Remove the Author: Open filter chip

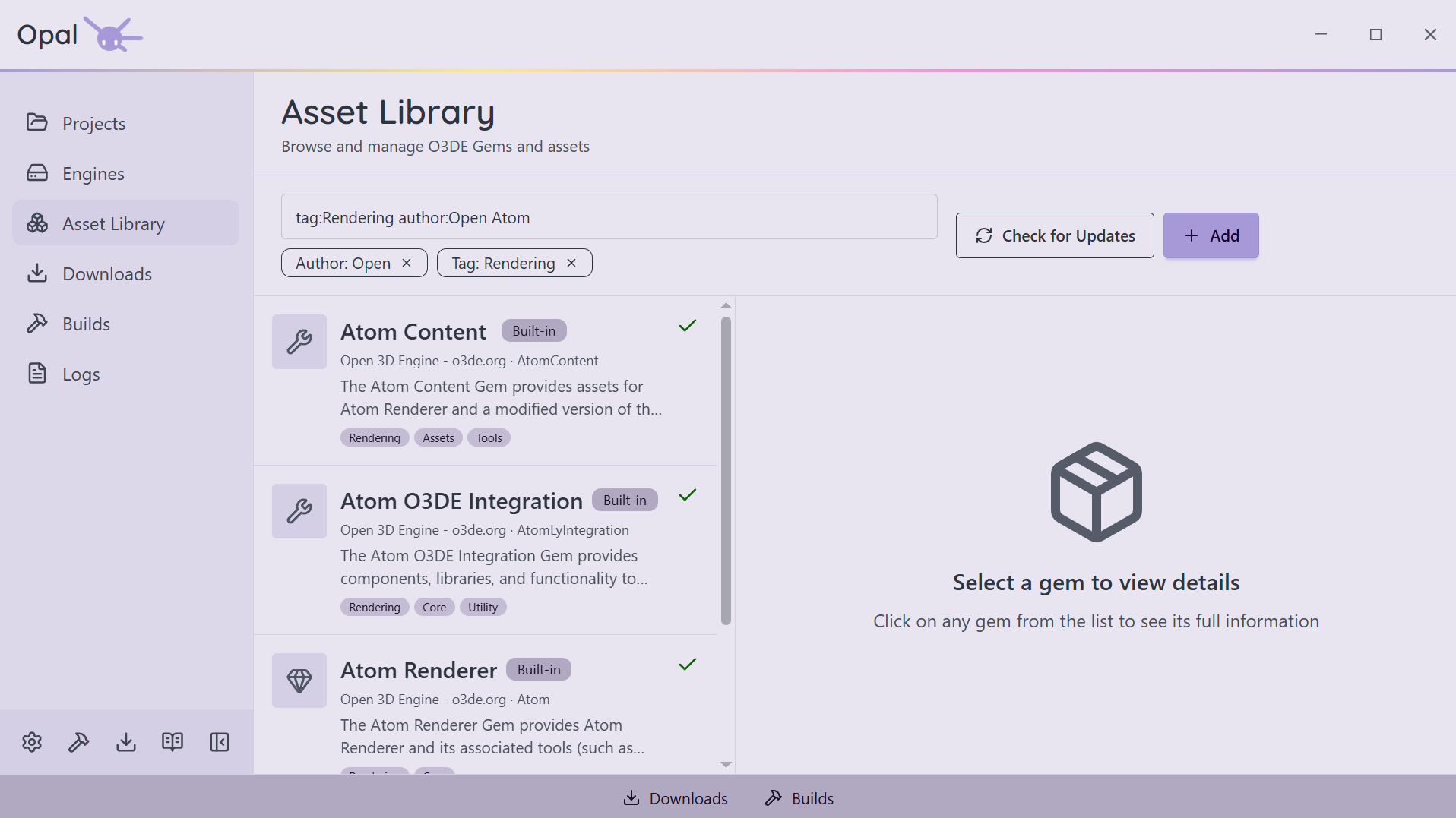407,263
